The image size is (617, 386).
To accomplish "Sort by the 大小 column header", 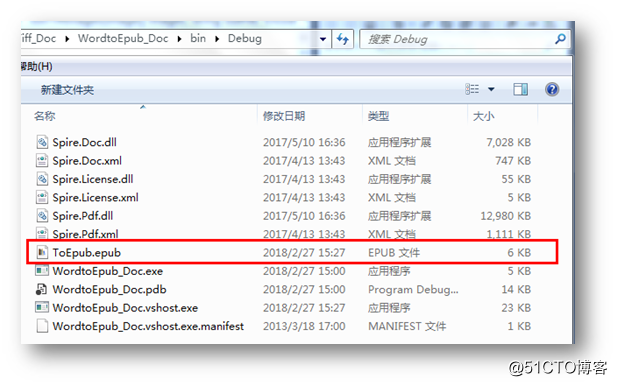I will pyautogui.click(x=484, y=116).
